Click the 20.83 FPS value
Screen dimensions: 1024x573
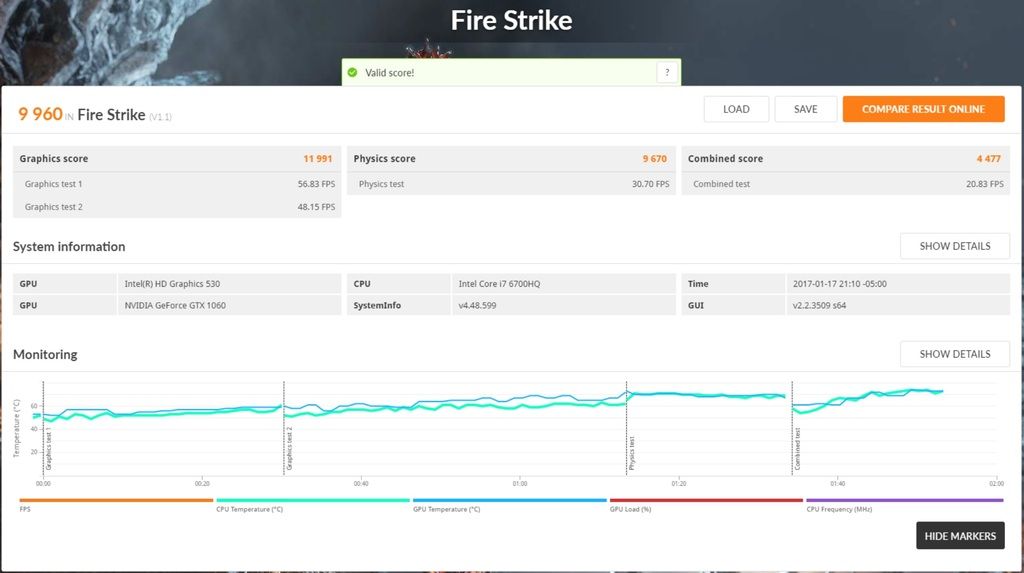[985, 184]
